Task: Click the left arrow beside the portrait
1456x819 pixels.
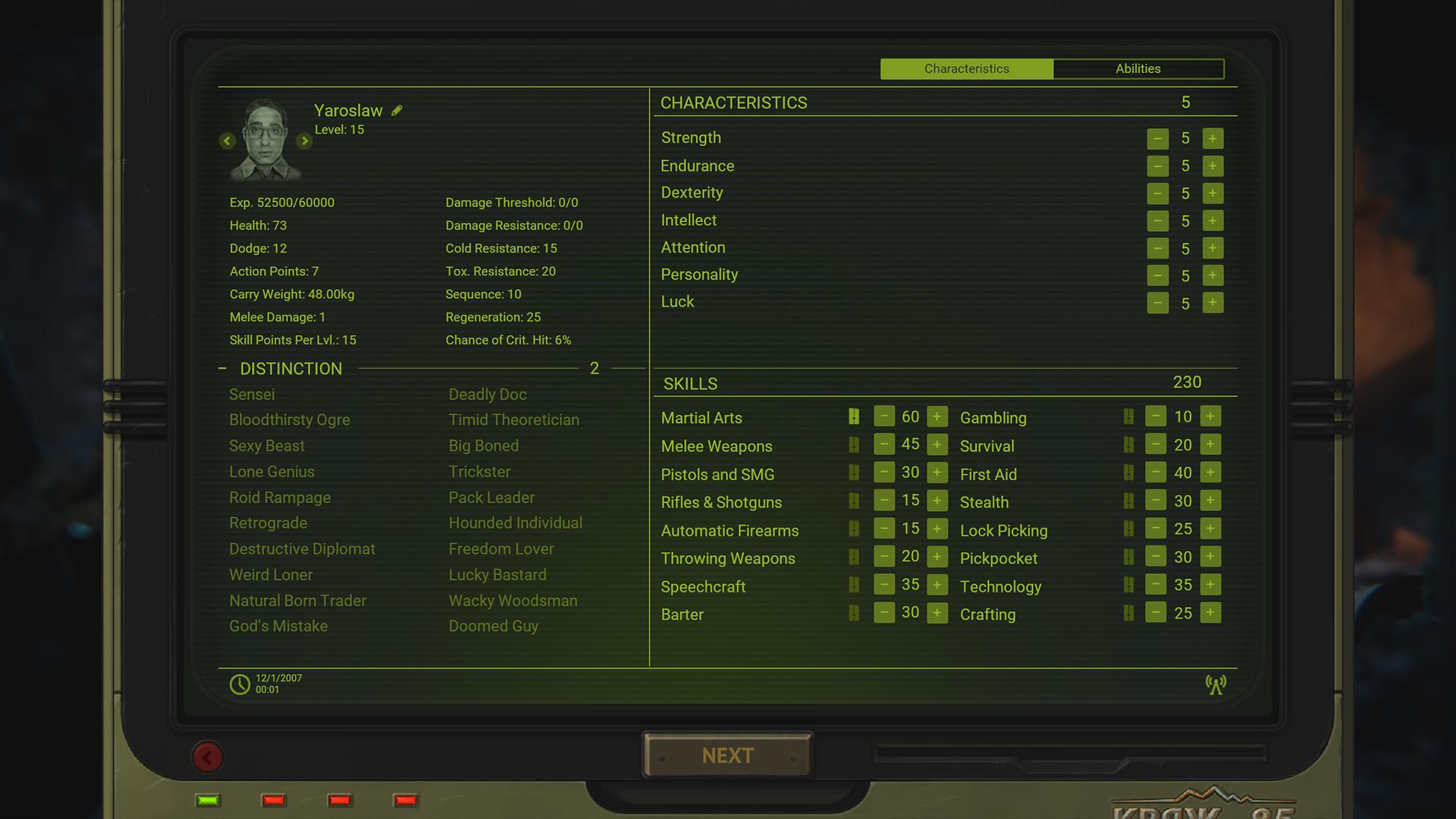Action: (x=227, y=141)
